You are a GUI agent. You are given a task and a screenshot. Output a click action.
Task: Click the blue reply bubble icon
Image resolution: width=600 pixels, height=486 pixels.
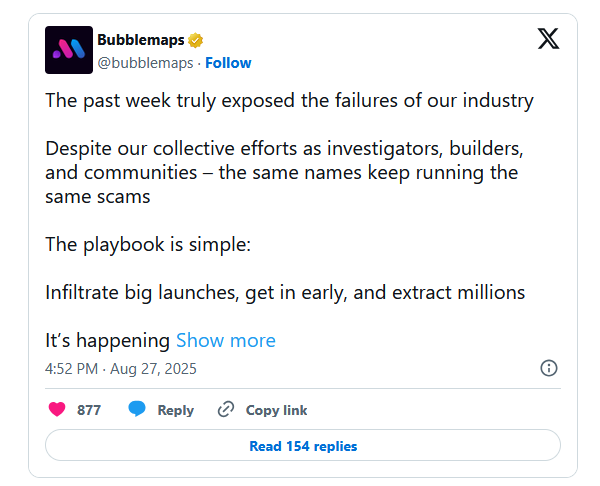137,409
